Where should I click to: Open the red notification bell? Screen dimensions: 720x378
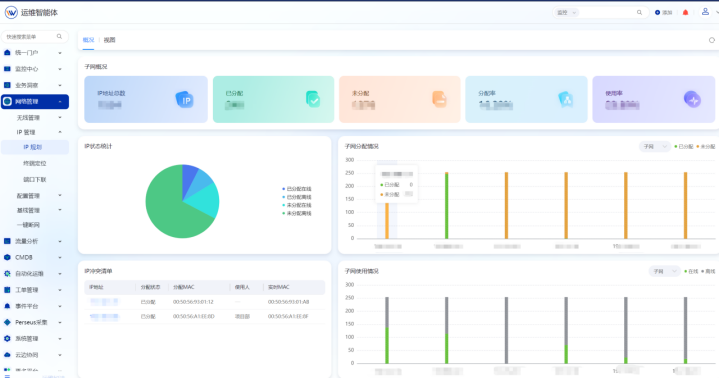pyautogui.click(x=686, y=12)
